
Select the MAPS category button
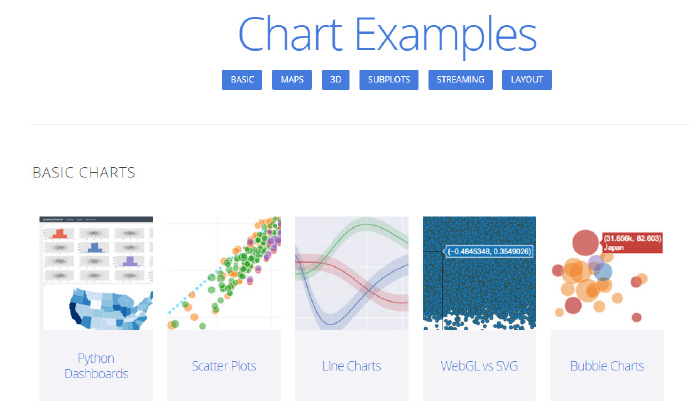(x=292, y=80)
